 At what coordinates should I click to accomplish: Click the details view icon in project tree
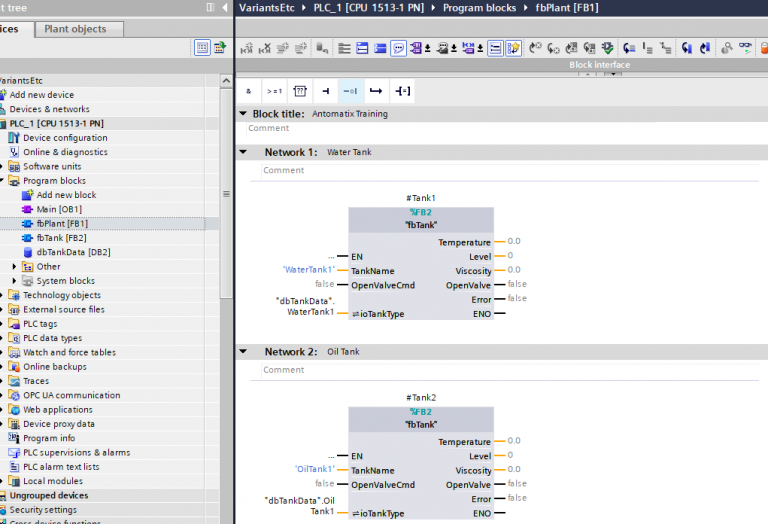point(203,47)
